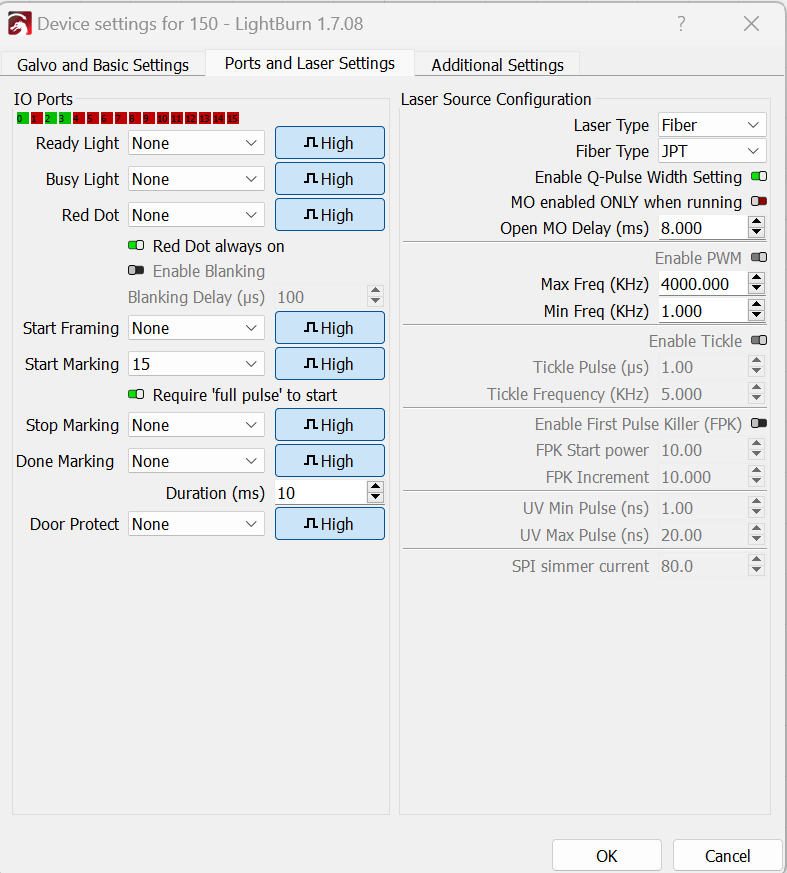Toggle Red Dot High polarity button
The image size is (787, 873).
pyautogui.click(x=329, y=215)
